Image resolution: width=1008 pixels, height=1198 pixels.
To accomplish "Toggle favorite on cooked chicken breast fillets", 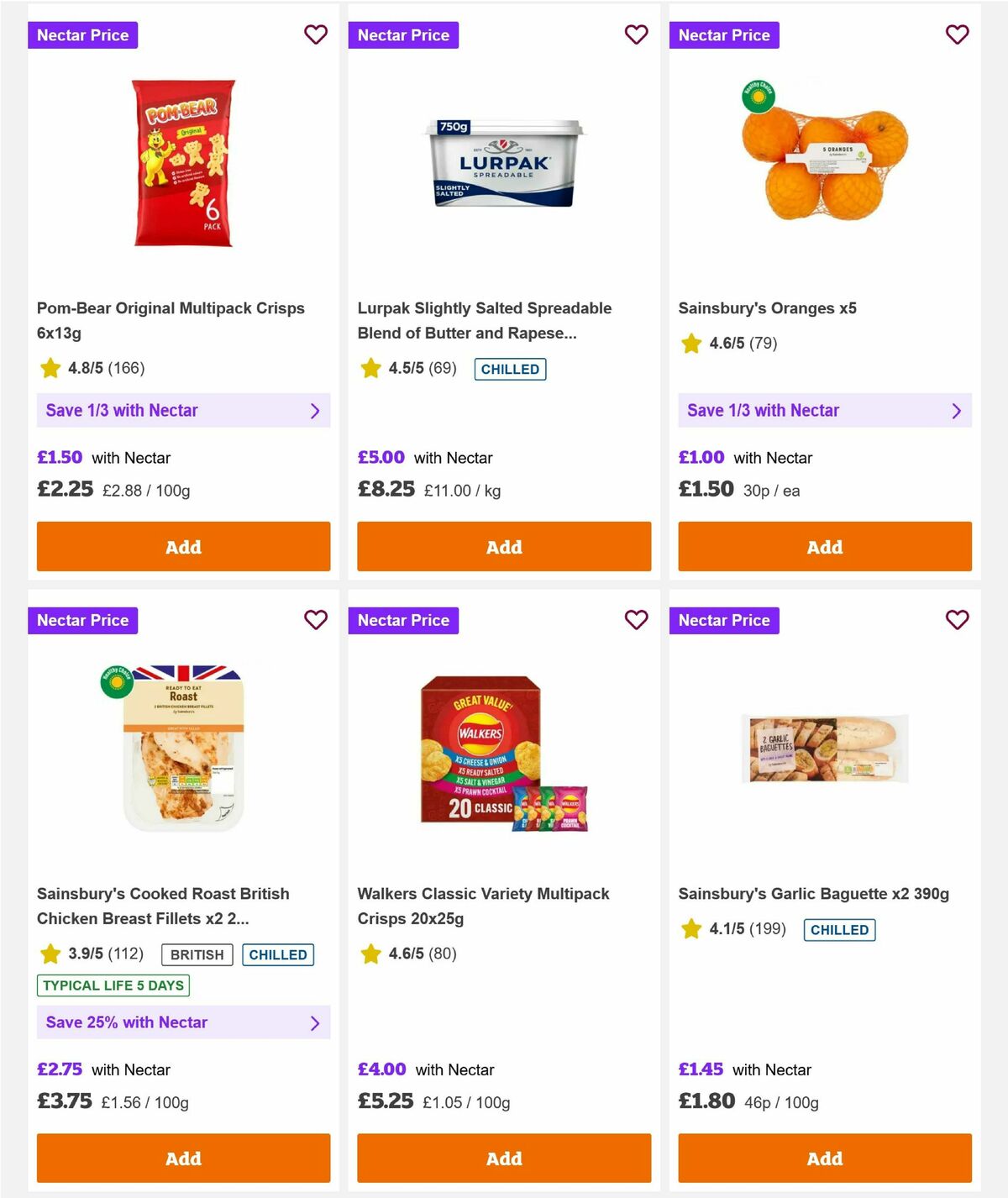I will [x=316, y=620].
